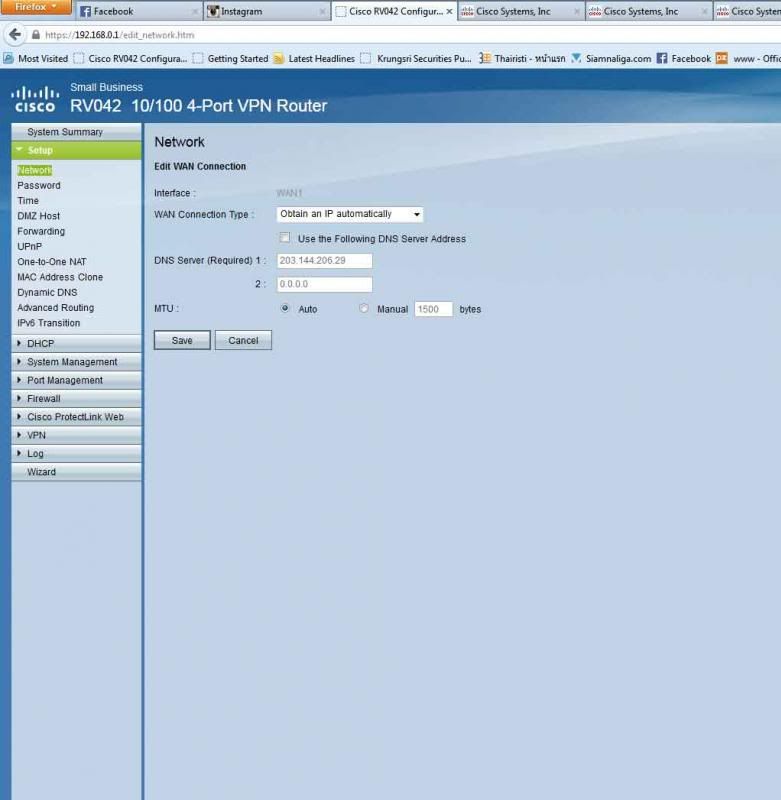The height and width of the screenshot is (800, 781).
Task: Click the DNS Server 1 input field
Action: click(324, 261)
